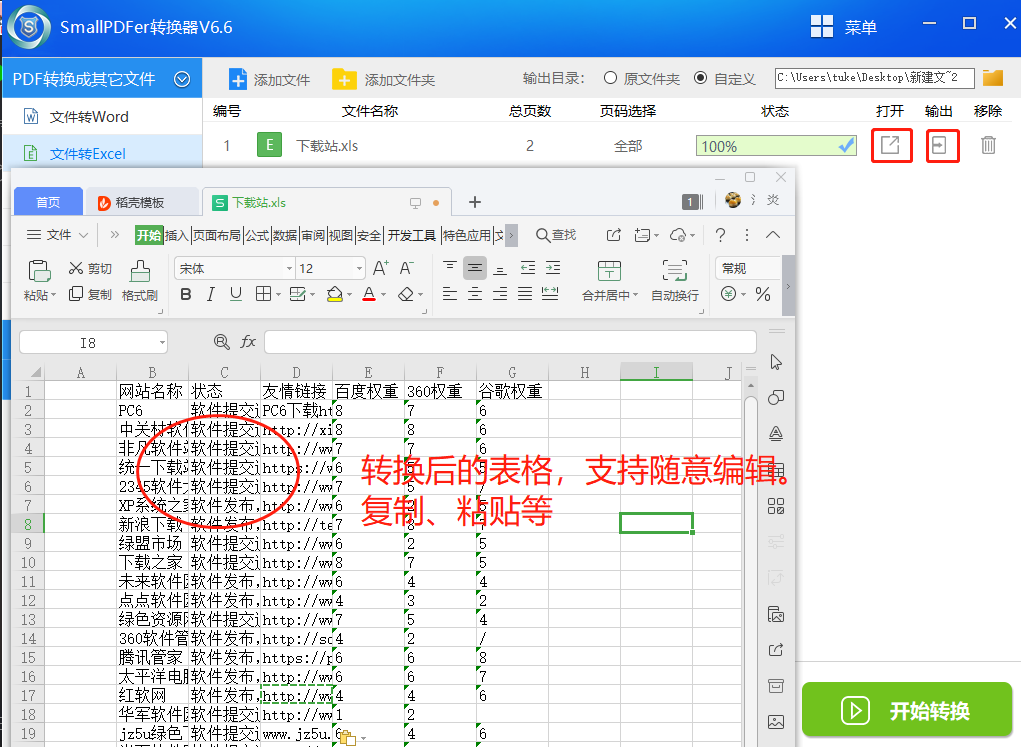
Task: Add a new WPS tab with plus icon
Action: point(475,203)
